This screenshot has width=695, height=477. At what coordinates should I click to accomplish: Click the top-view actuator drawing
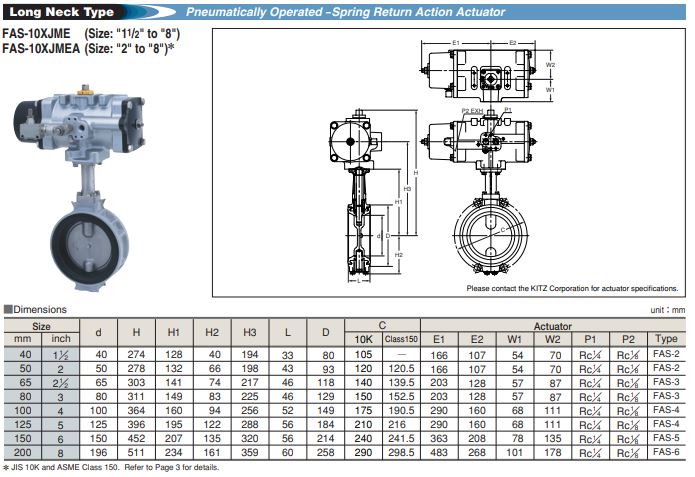coord(489,79)
